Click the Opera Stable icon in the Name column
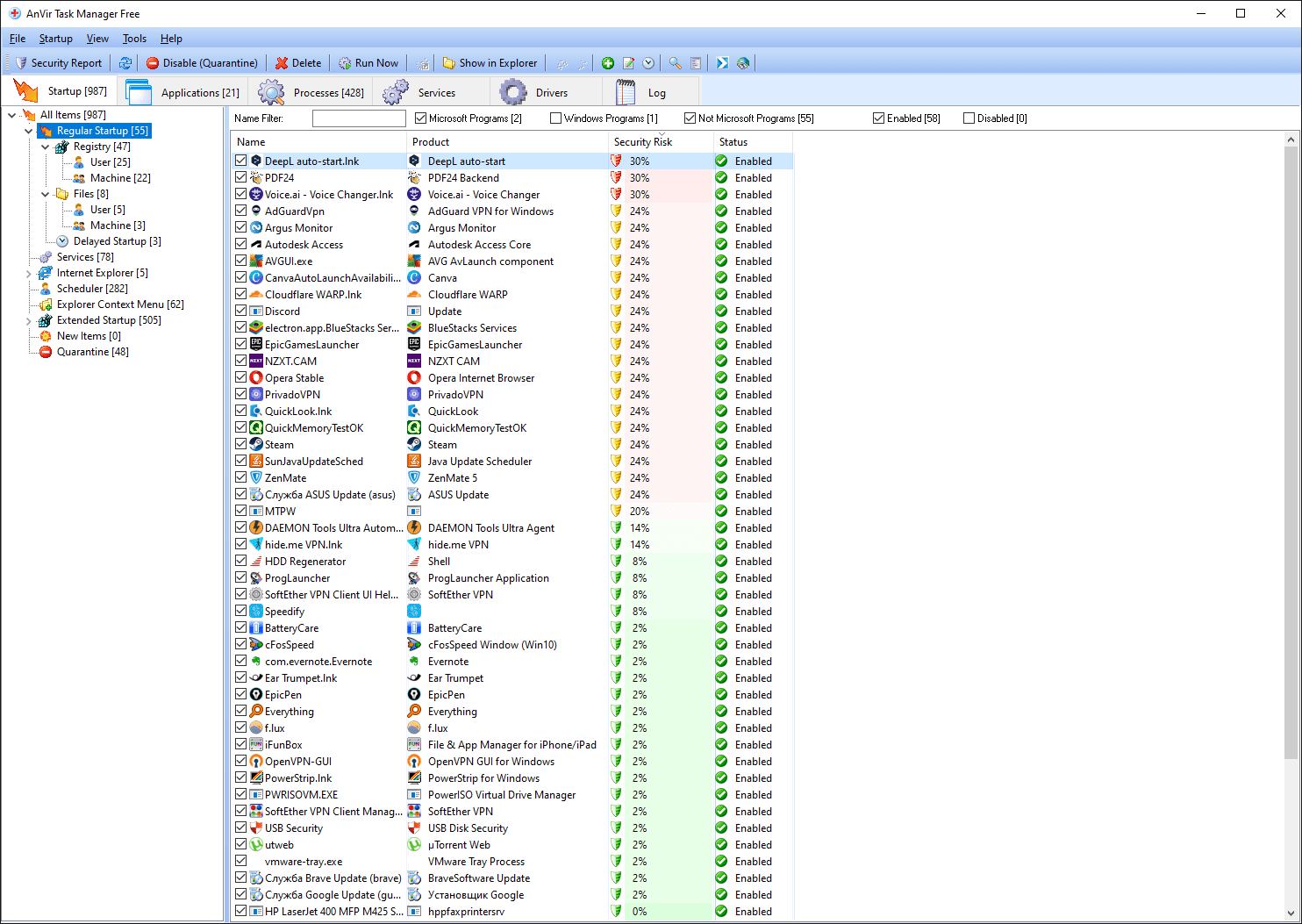Image resolution: width=1302 pixels, height=924 pixels. (x=256, y=377)
